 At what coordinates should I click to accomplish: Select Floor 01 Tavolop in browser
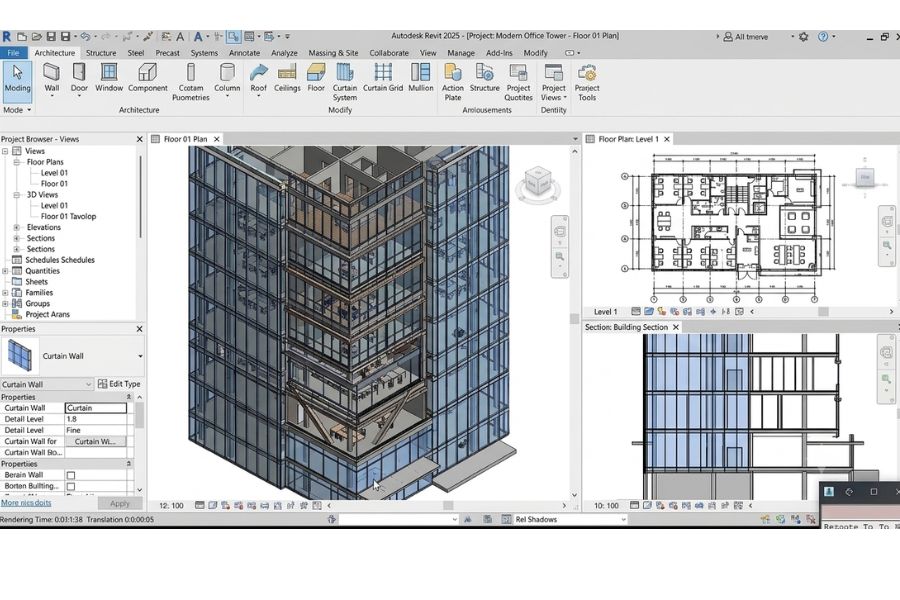point(68,216)
